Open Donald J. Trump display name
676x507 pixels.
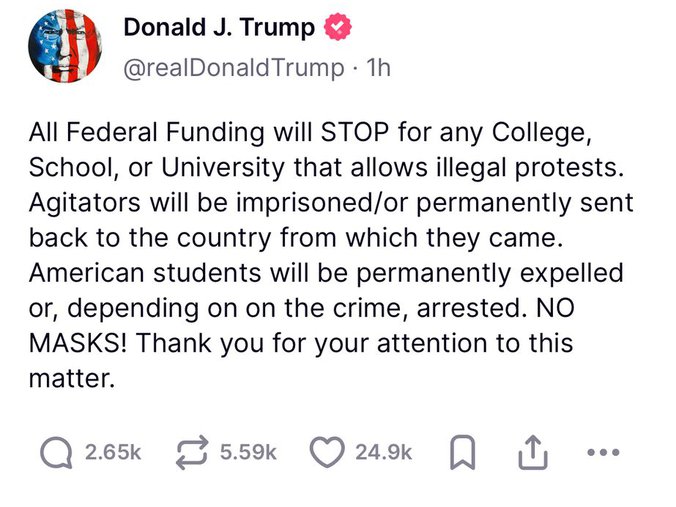[219, 28]
